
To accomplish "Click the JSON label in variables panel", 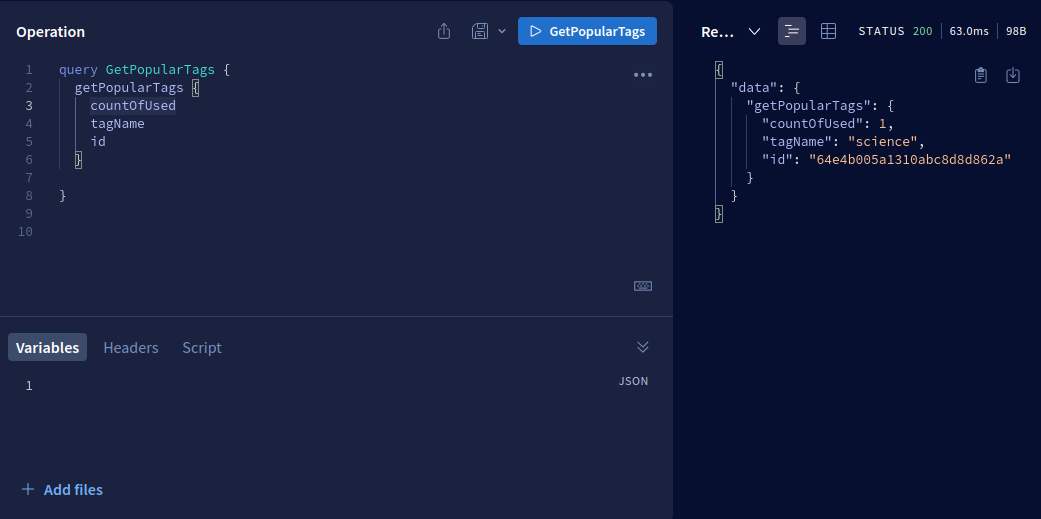I will [x=633, y=381].
